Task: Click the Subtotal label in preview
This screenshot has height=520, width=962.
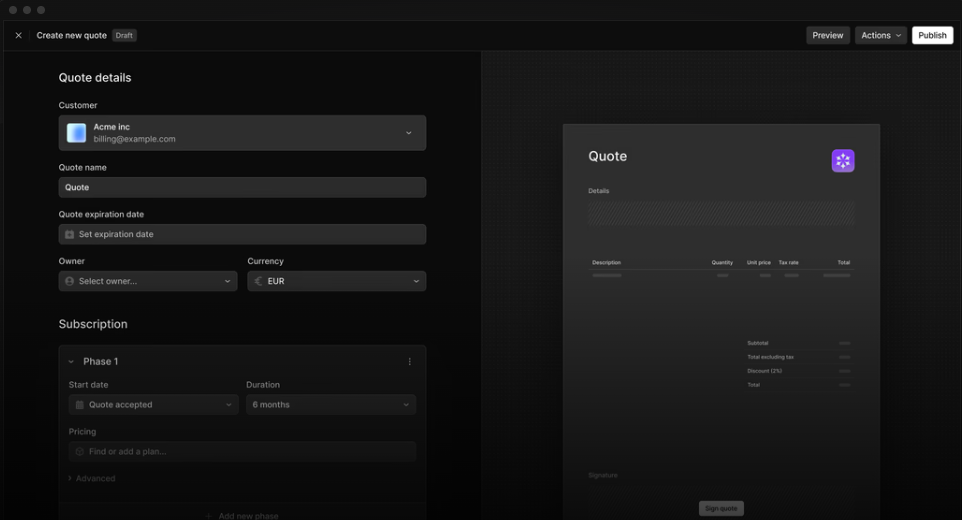Action: 758,343
